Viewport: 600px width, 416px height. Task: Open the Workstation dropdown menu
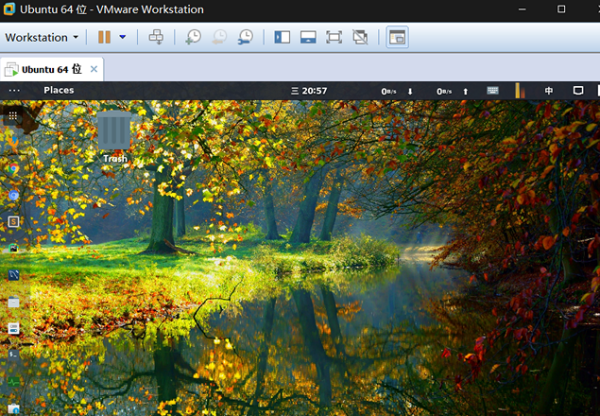[x=42, y=37]
